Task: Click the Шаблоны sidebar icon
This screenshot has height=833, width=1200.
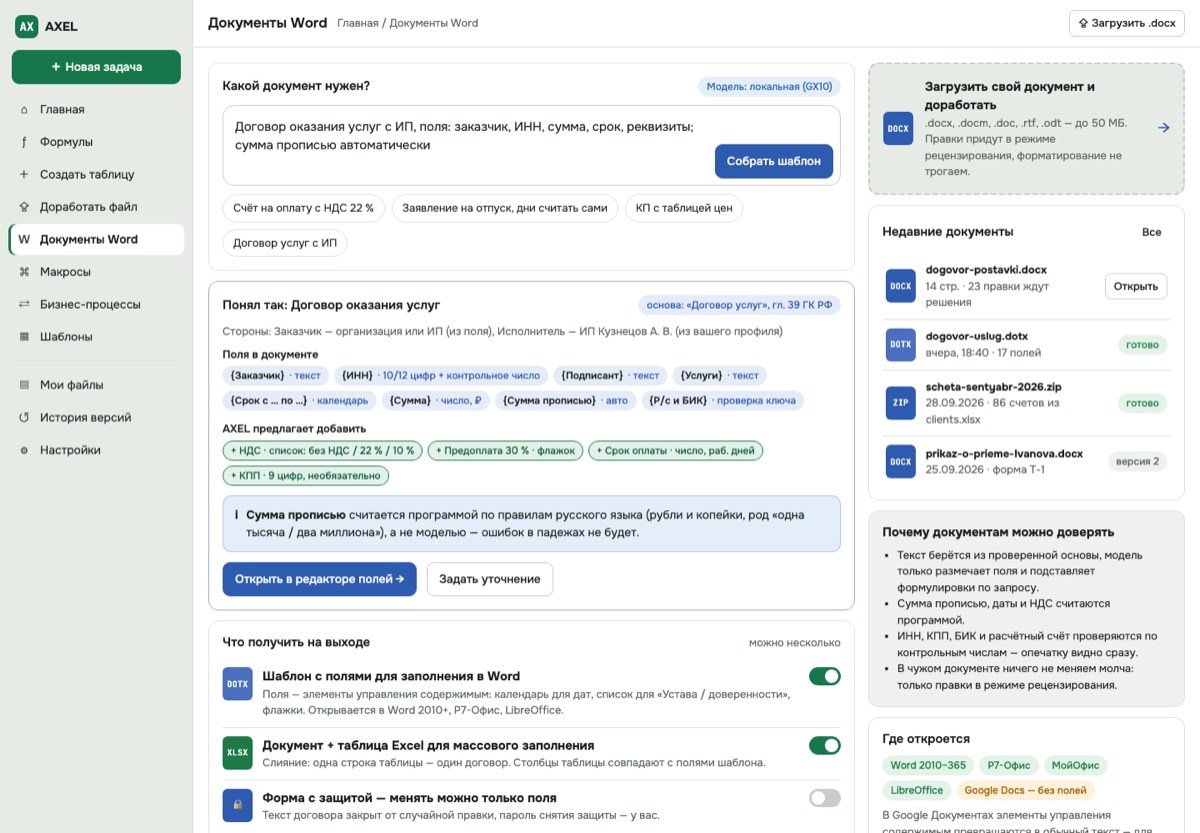Action: click(24, 337)
